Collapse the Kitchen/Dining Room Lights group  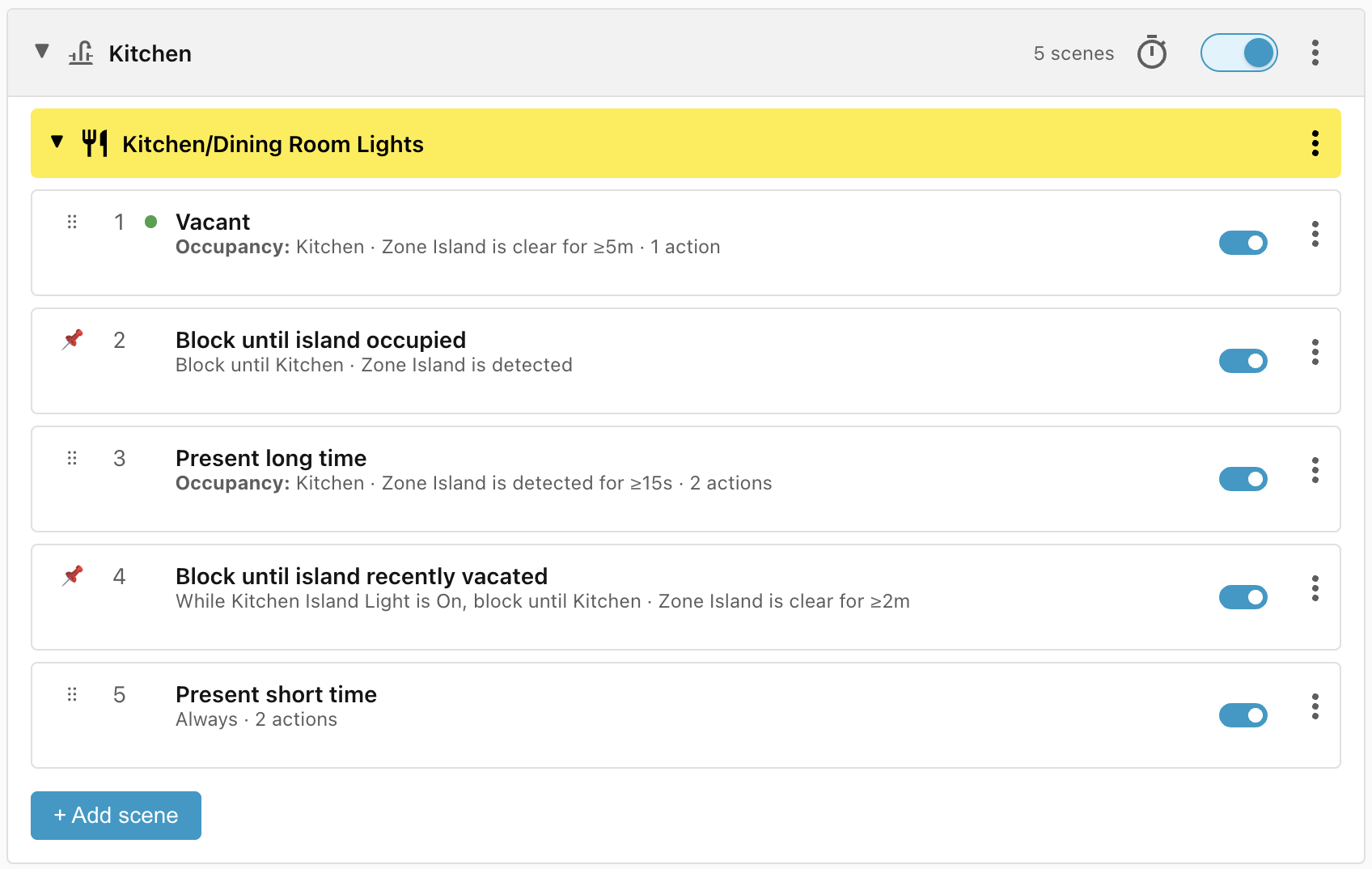coord(57,142)
